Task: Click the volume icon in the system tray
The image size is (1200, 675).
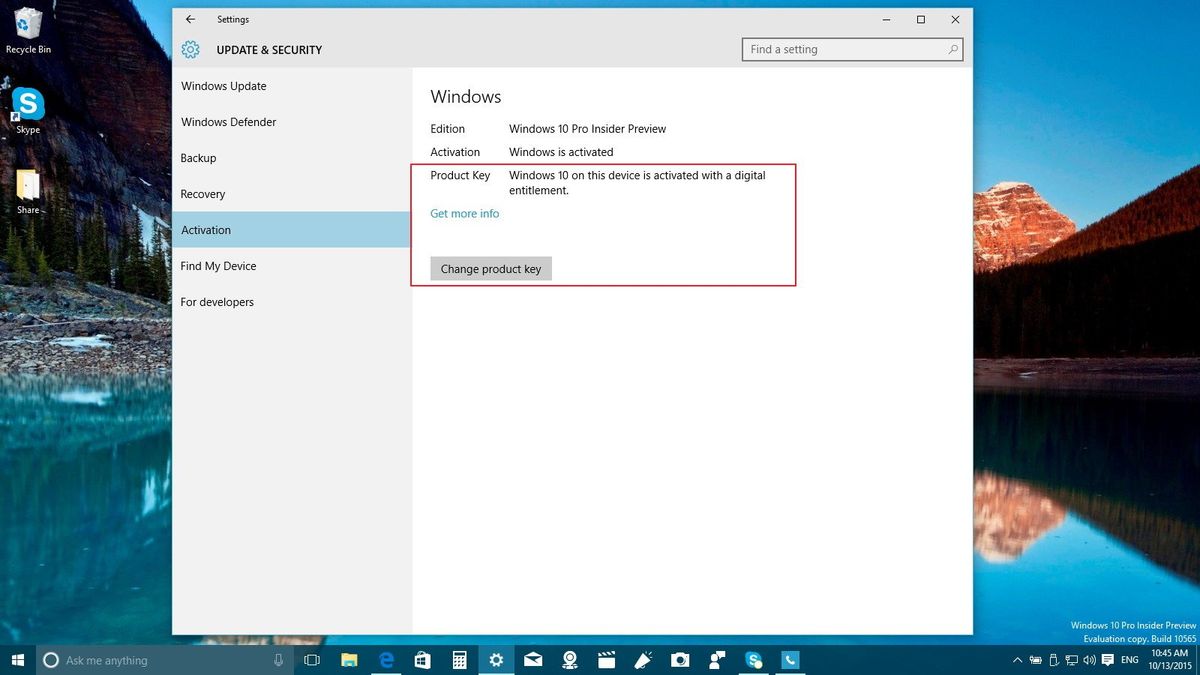Action: pyautogui.click(x=1089, y=660)
